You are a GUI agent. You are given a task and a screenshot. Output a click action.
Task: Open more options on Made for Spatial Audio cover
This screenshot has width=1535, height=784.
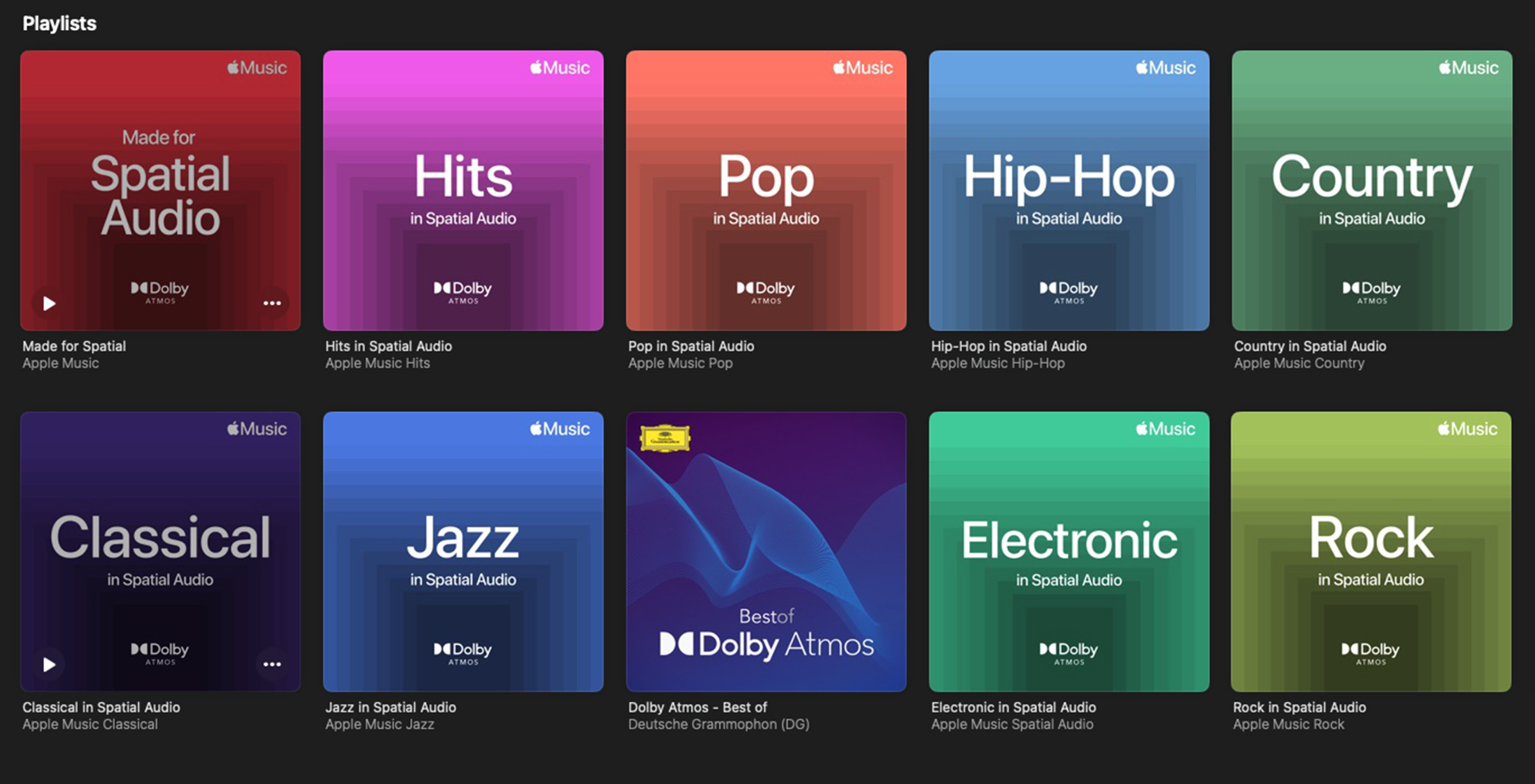272,303
